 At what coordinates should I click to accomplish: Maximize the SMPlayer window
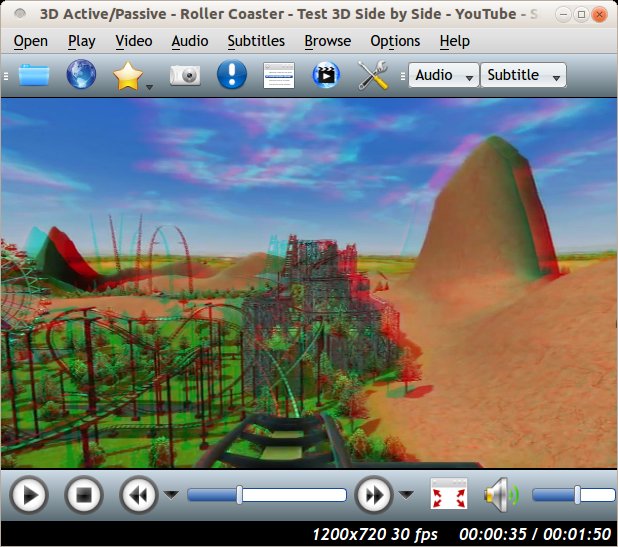coord(581,15)
